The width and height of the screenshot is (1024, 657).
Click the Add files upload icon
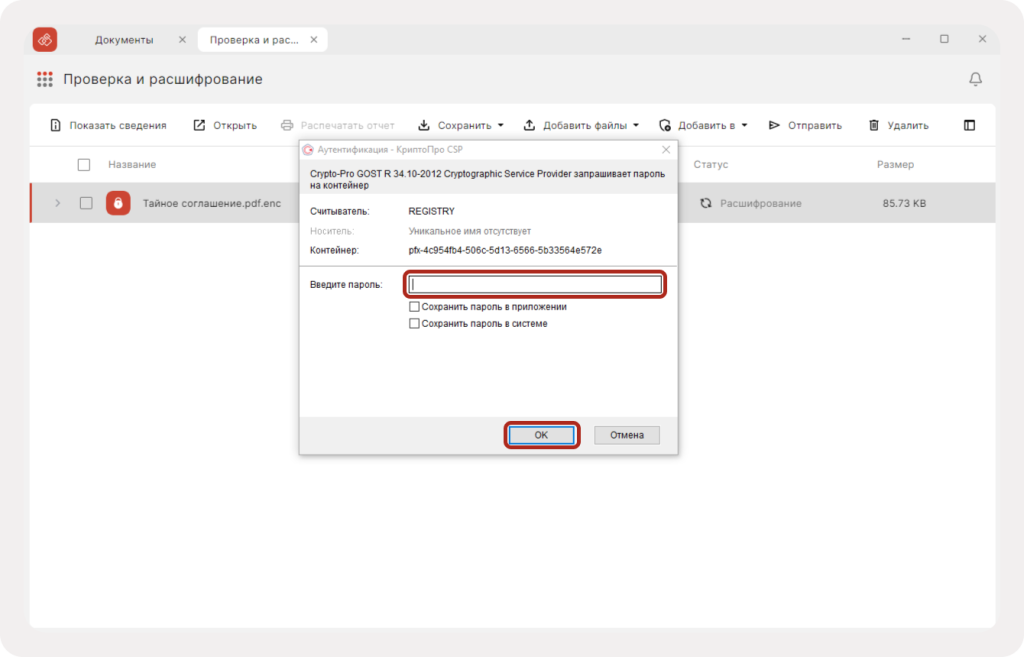(530, 125)
